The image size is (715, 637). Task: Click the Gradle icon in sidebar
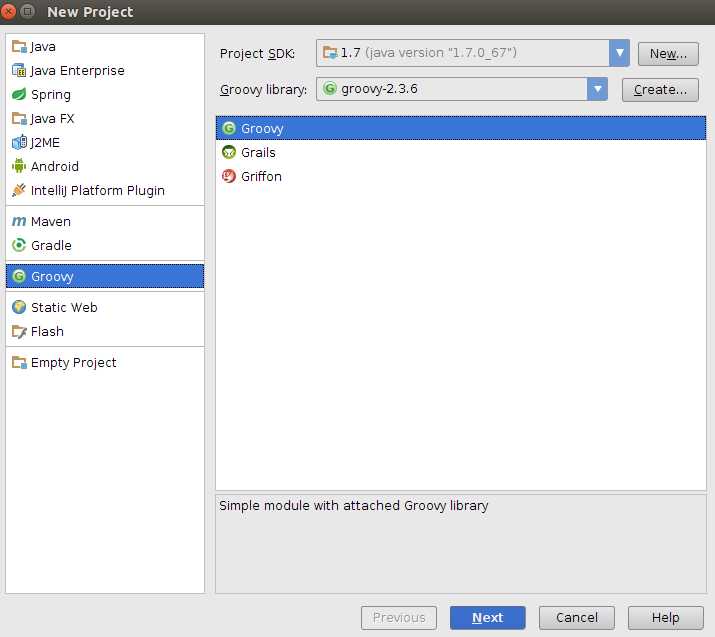coord(19,245)
